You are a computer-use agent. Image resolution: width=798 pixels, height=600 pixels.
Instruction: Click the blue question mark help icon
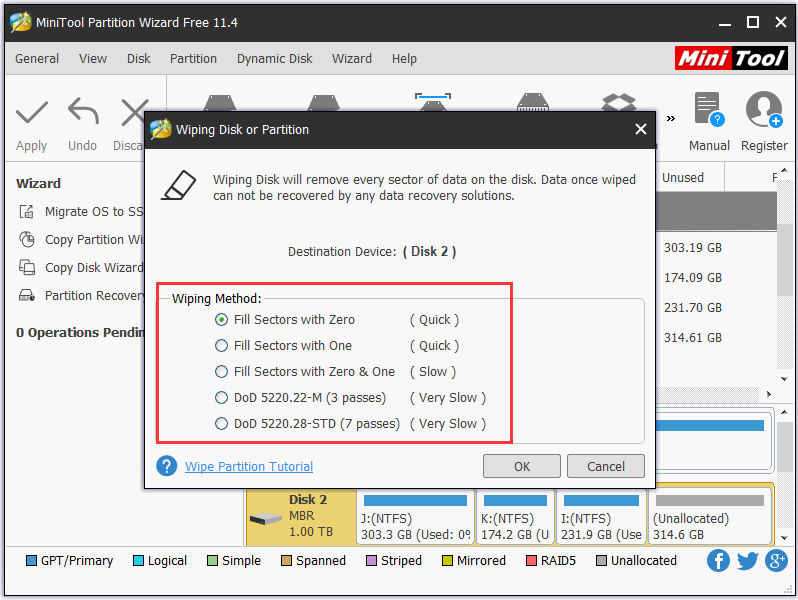click(x=166, y=466)
